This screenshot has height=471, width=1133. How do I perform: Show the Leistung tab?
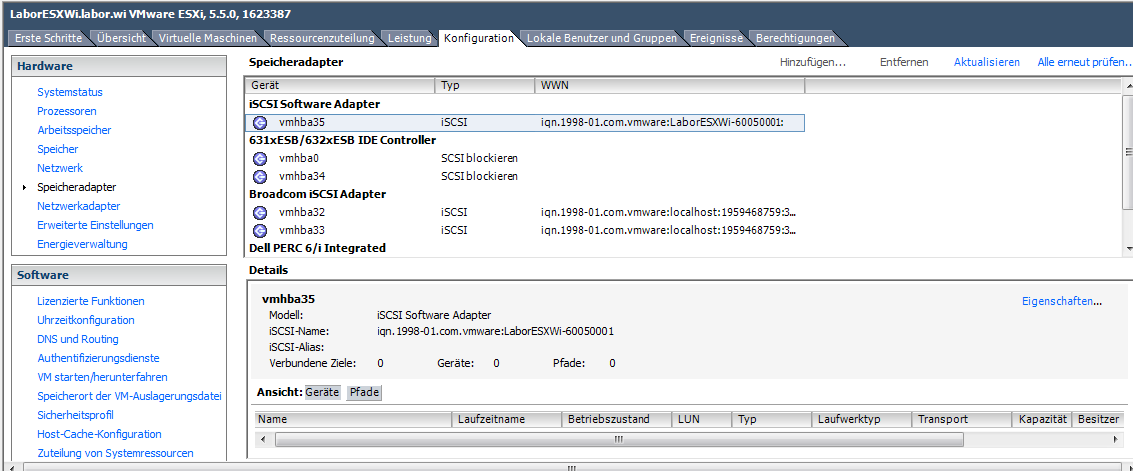coord(409,38)
